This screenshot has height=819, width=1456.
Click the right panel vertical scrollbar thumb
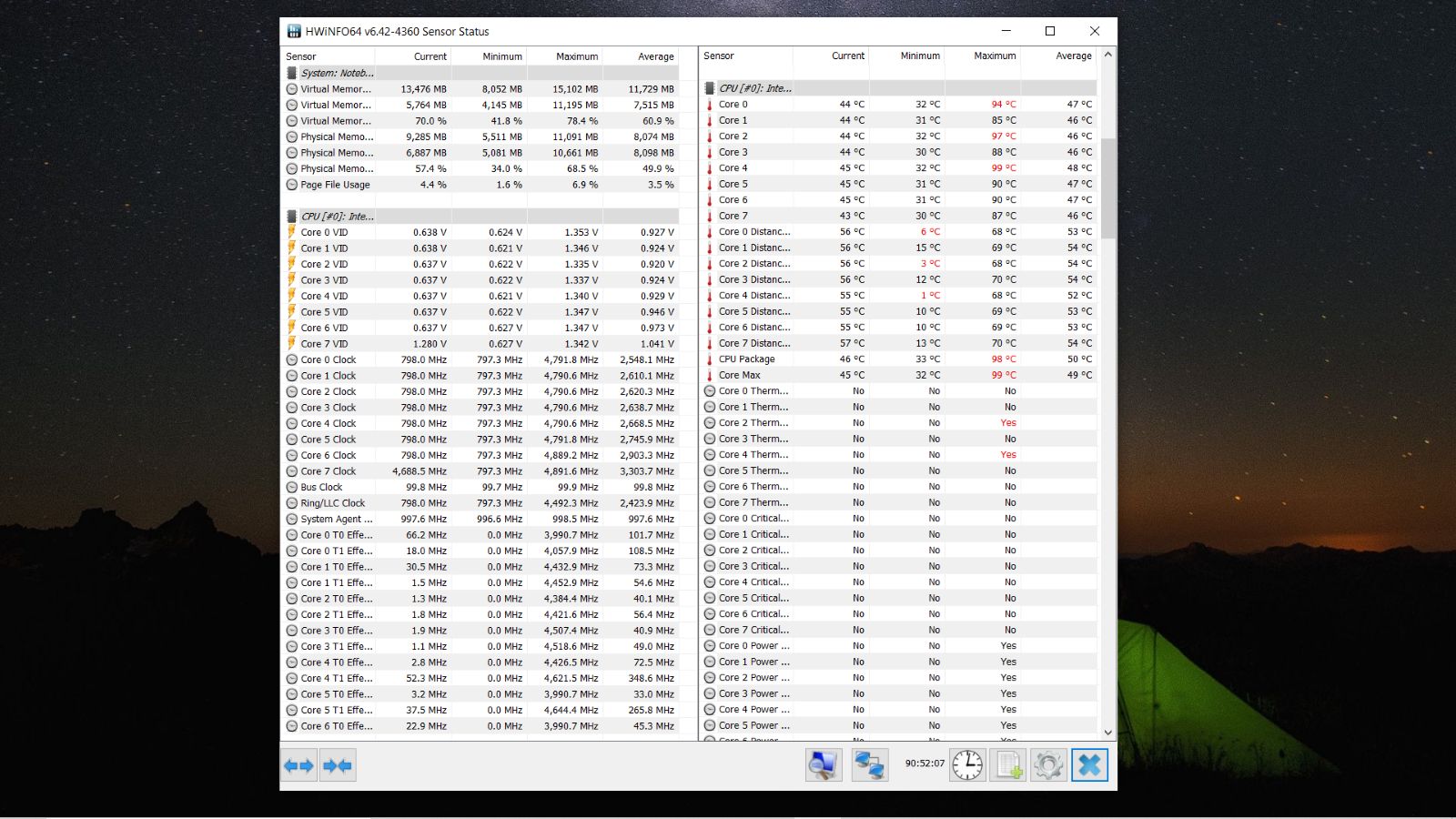click(1107, 188)
